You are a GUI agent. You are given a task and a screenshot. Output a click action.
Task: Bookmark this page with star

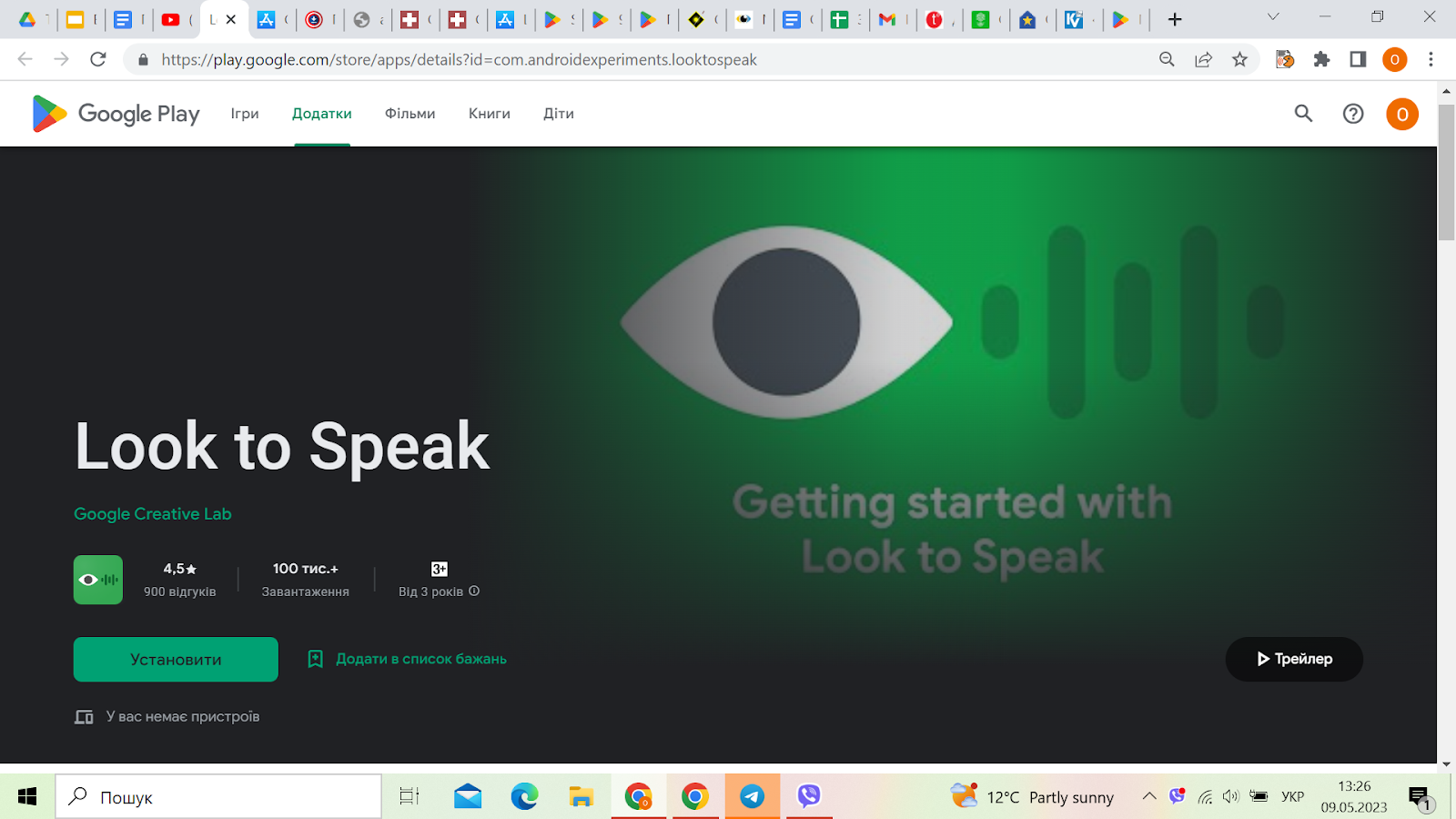pyautogui.click(x=1239, y=59)
